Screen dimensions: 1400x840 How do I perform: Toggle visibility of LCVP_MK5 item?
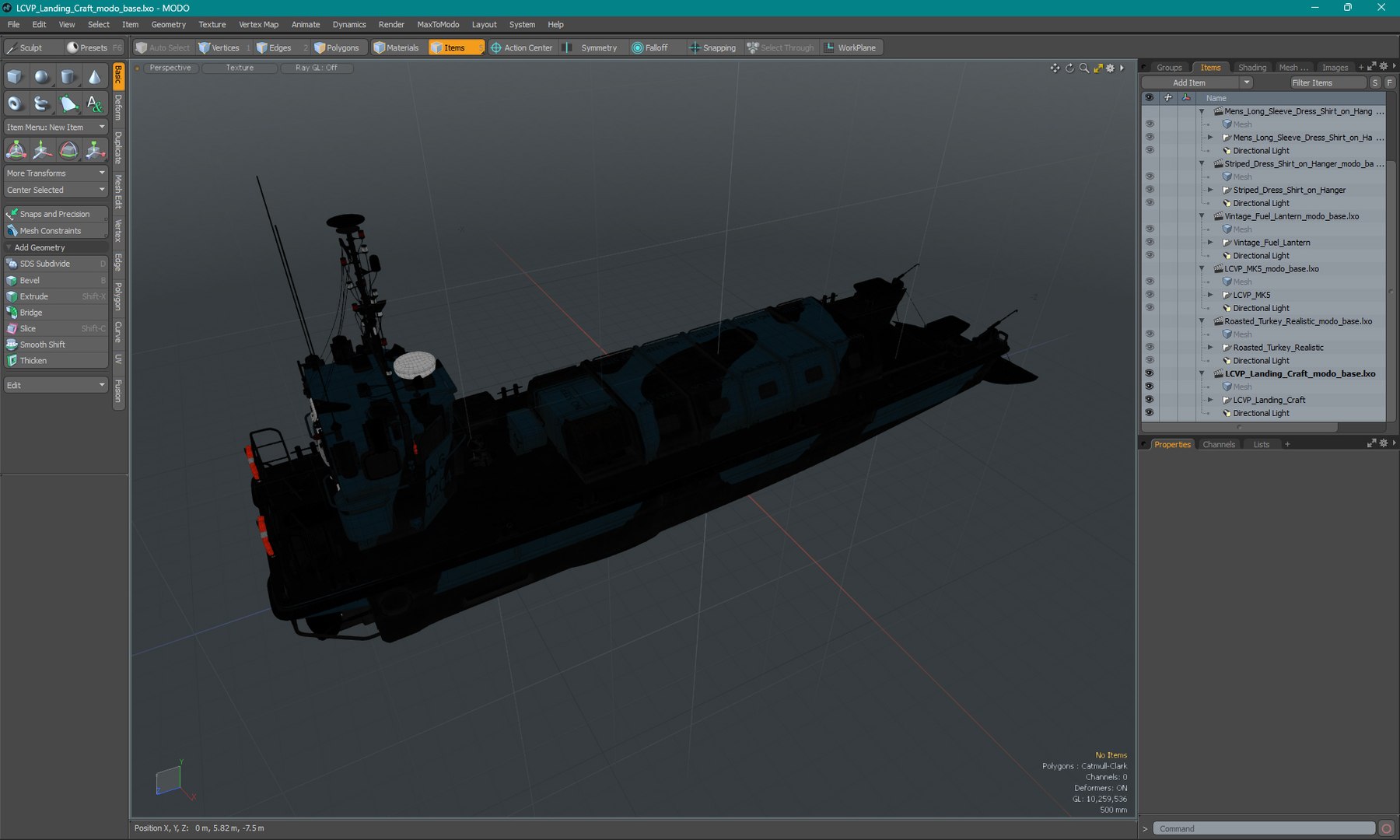pos(1149,295)
